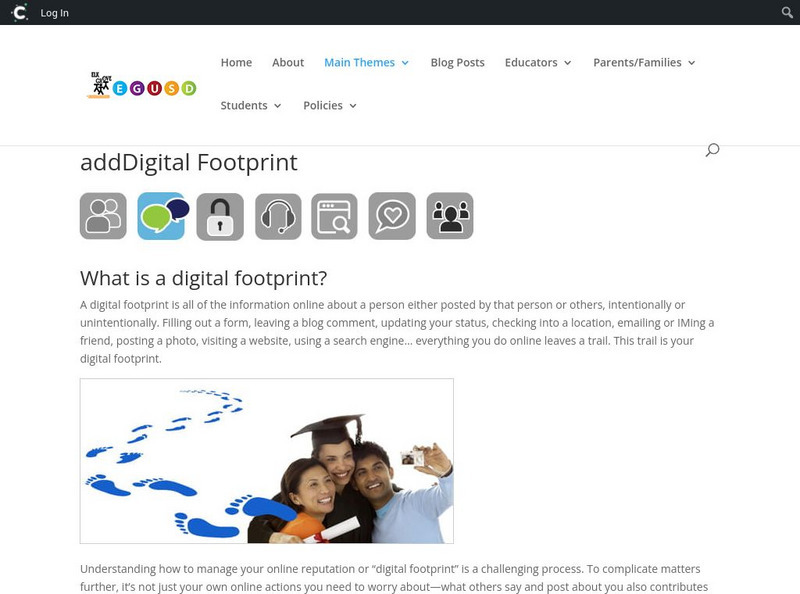
Task: Click the two-people profile icon
Action: (x=103, y=216)
